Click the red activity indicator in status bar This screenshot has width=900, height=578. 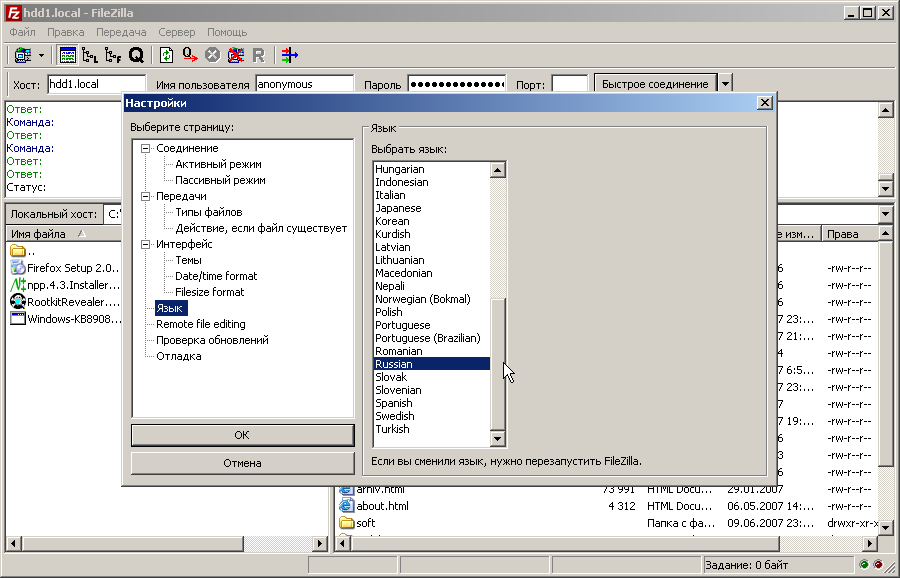pos(878,565)
